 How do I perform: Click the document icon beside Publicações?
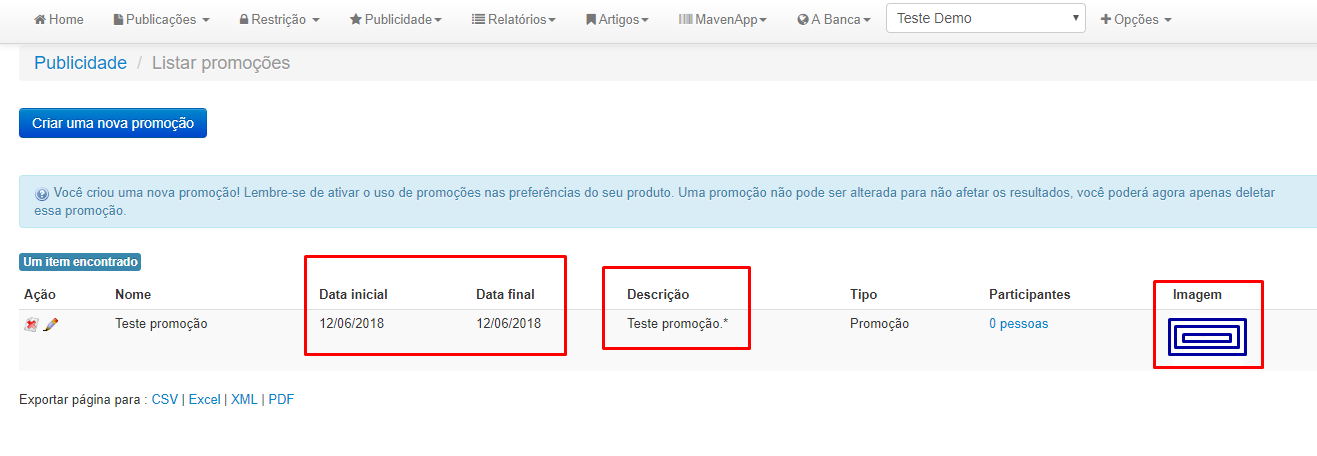click(x=118, y=19)
